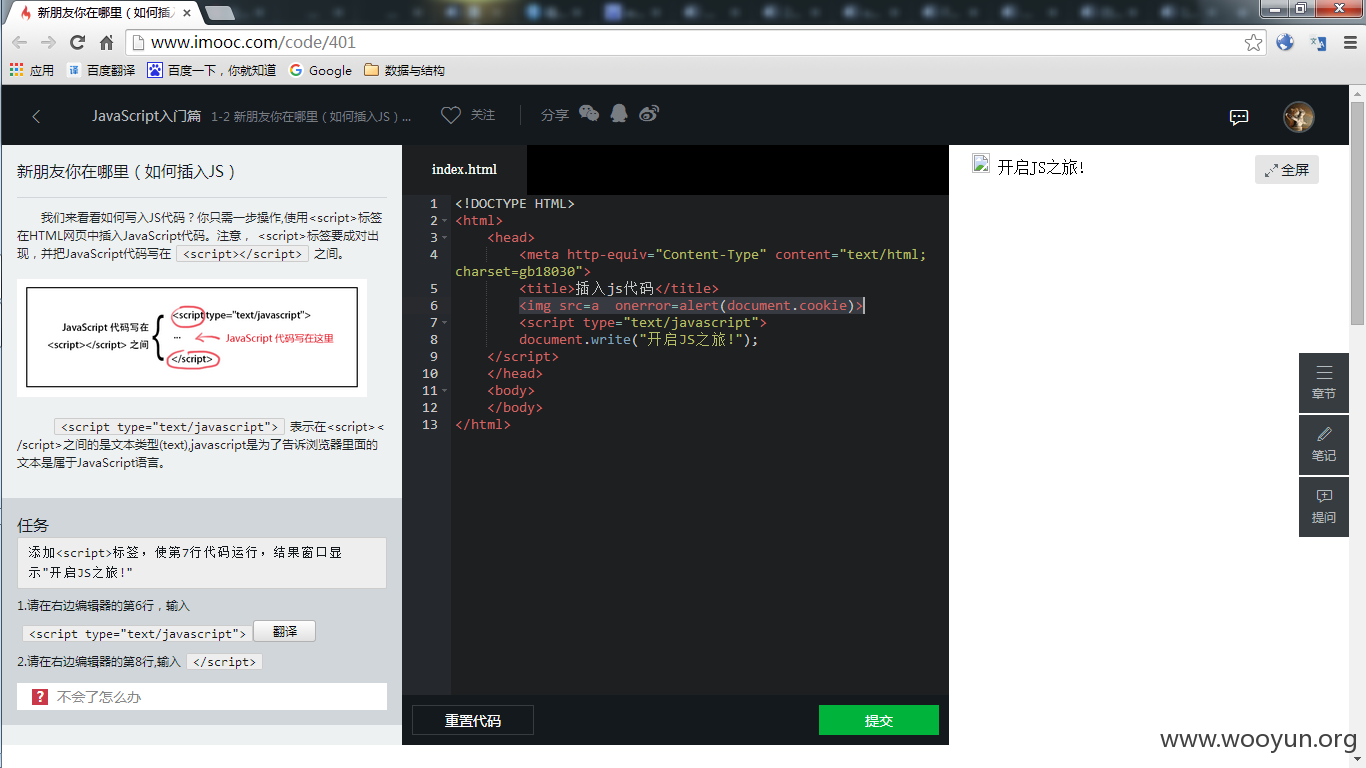The image size is (1366, 768).
Task: Share via the QQ penguin icon
Action: tap(619, 114)
